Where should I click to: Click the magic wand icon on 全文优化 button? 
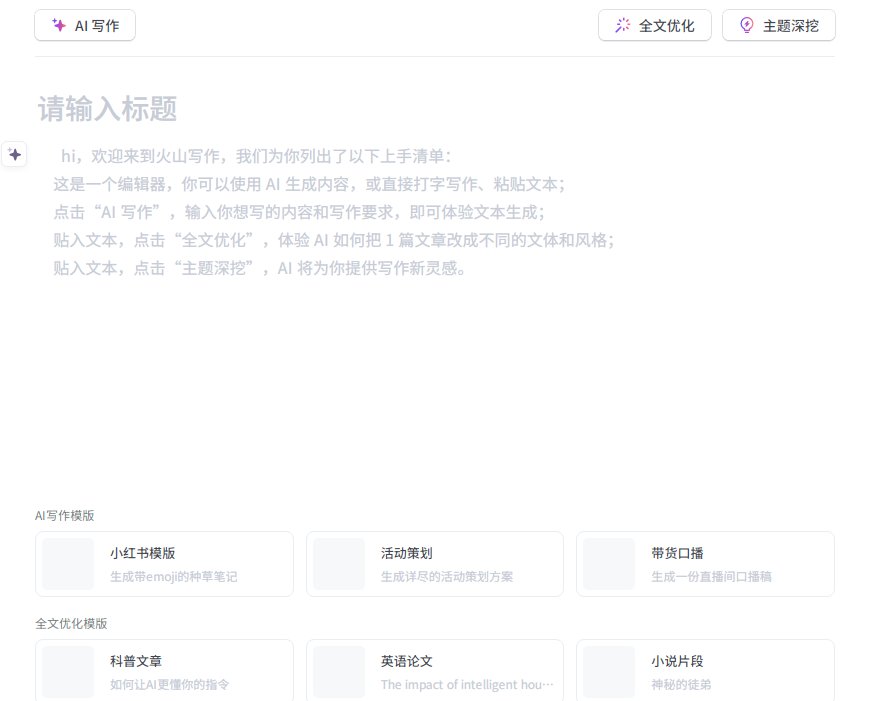tap(622, 24)
